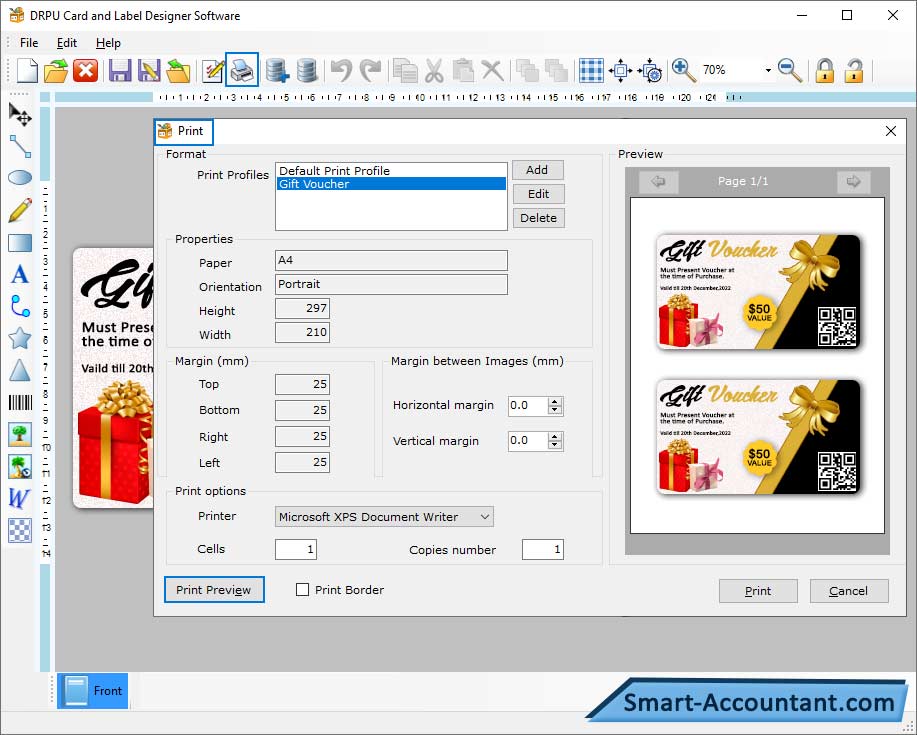Open the File menu

(29, 43)
